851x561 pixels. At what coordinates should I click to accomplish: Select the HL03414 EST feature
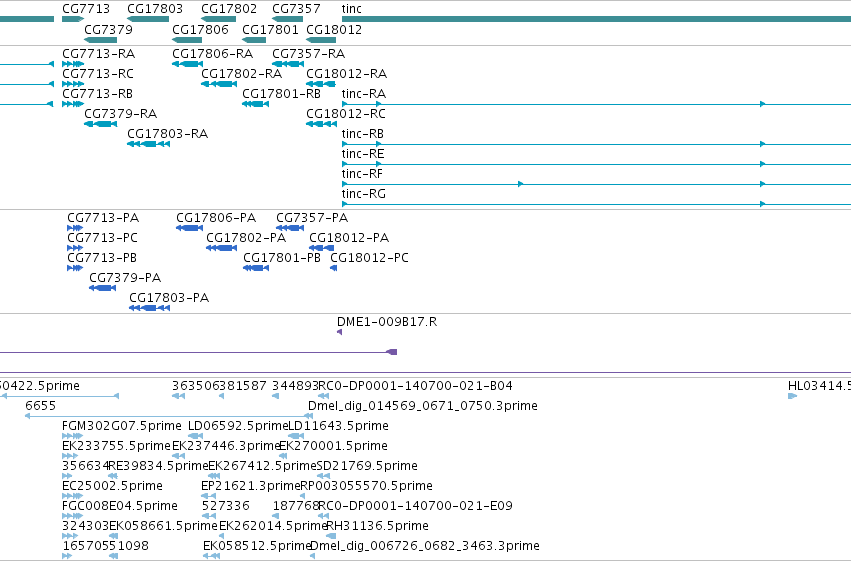click(792, 396)
